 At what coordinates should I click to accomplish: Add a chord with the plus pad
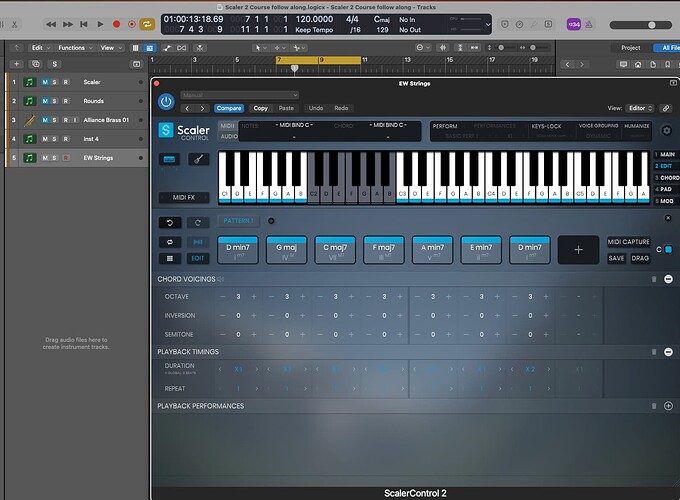tap(578, 250)
